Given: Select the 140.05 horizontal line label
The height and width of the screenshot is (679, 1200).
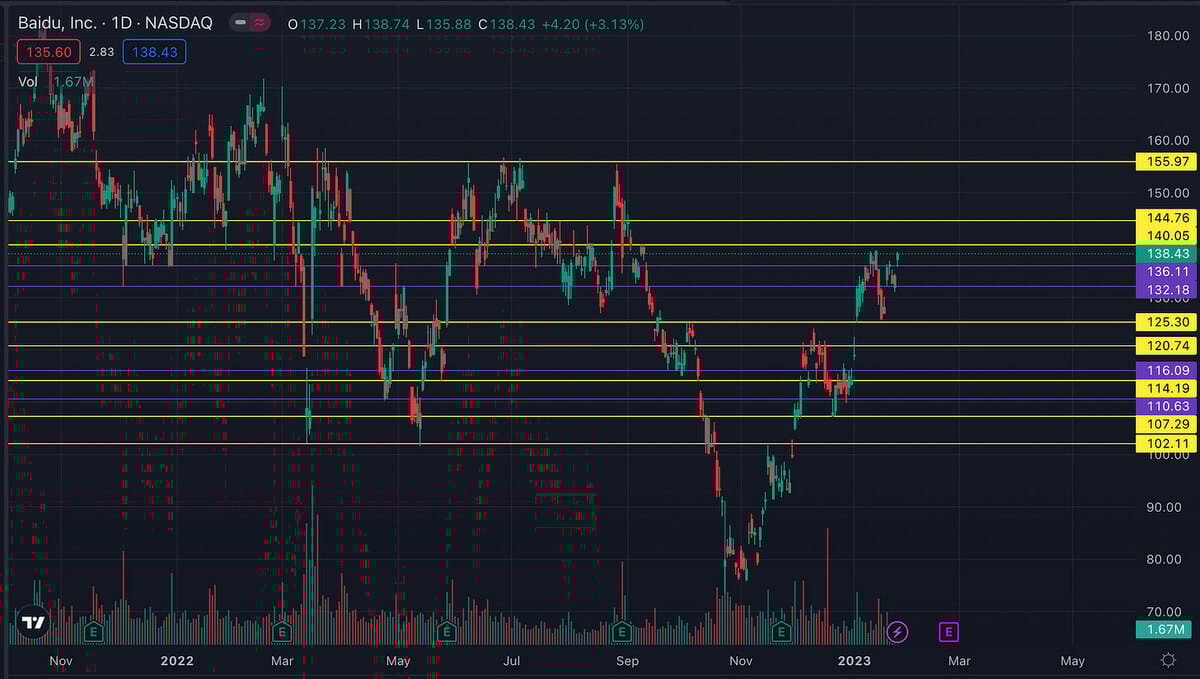Looking at the screenshot, I should point(1165,235).
